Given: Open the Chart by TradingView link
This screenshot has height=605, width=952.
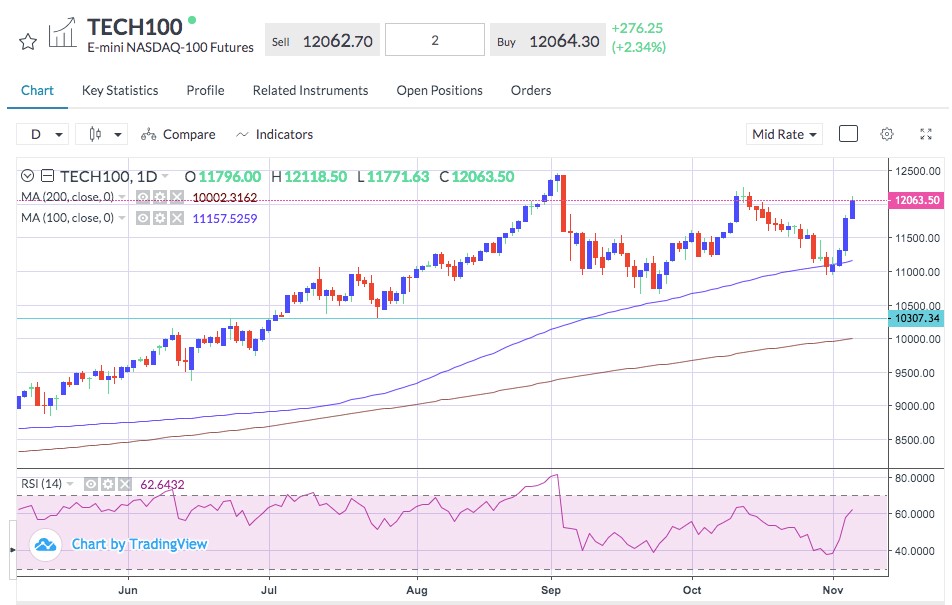Looking at the screenshot, I should pos(139,544).
